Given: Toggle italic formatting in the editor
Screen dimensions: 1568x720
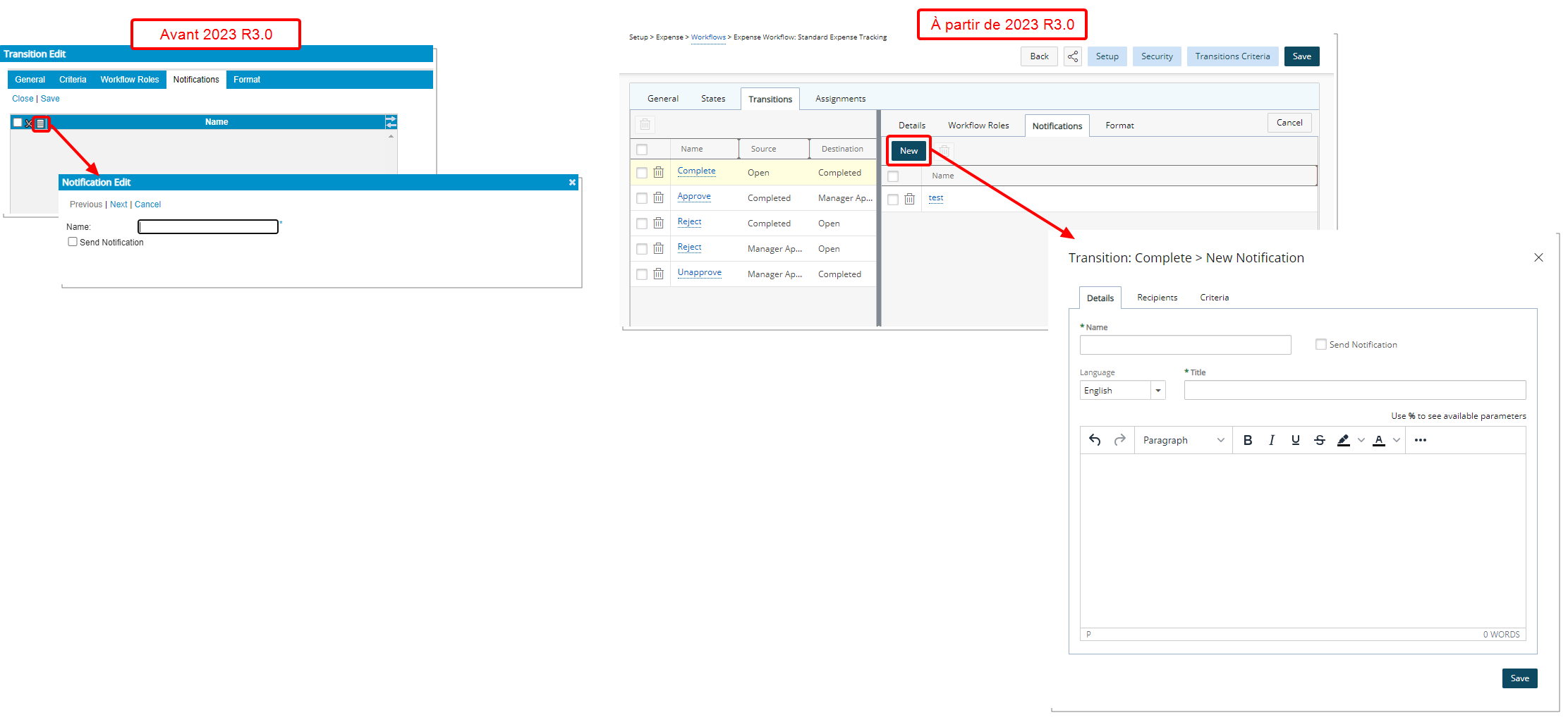Looking at the screenshot, I should pyautogui.click(x=1272, y=440).
